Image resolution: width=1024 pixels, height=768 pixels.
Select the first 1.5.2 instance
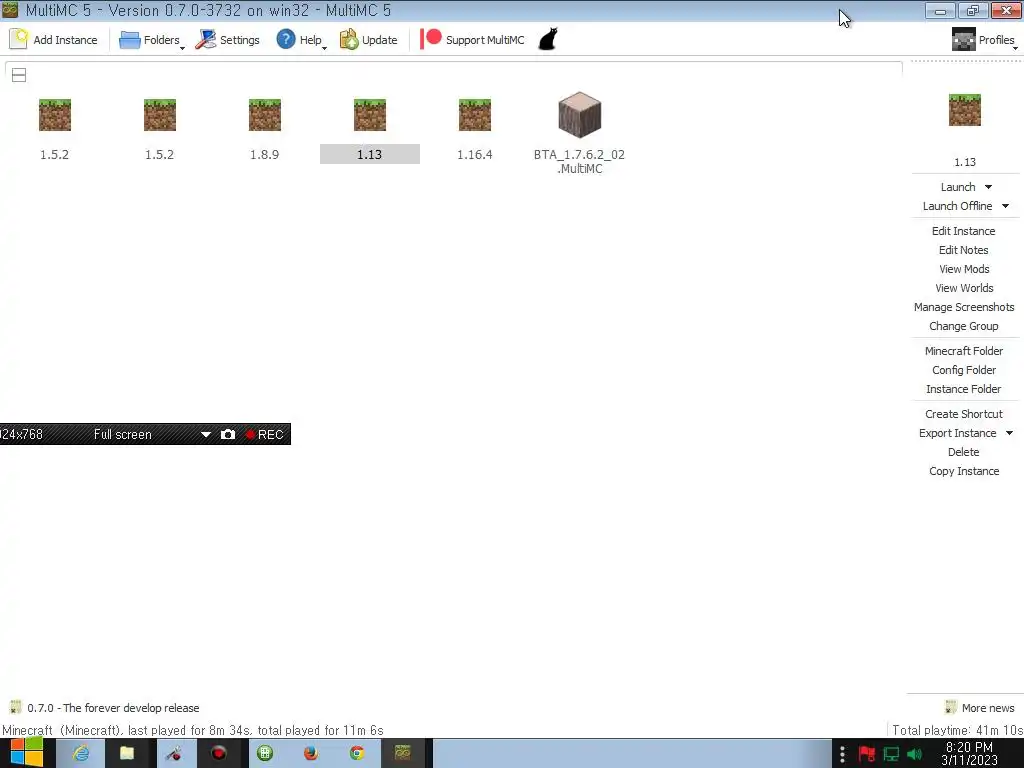[54, 129]
